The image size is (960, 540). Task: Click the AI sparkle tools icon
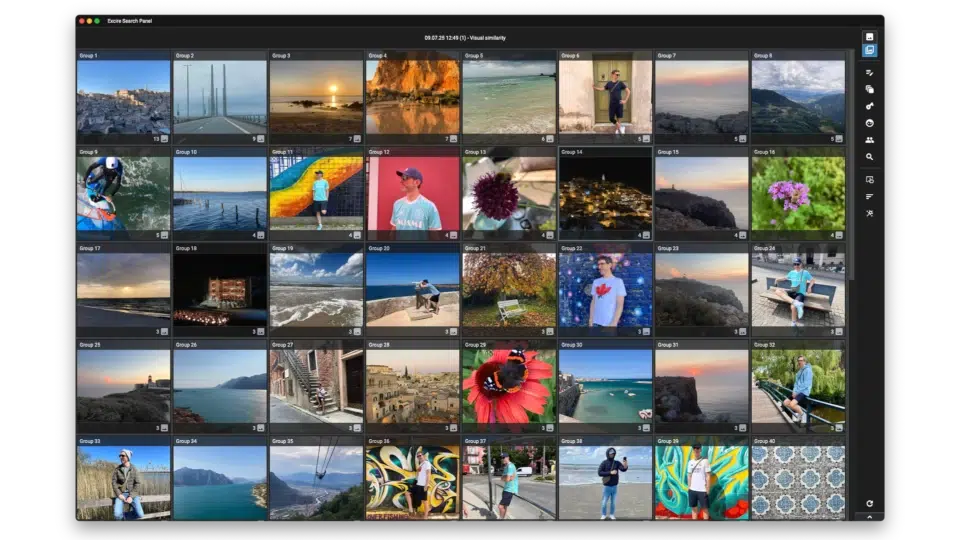point(869,214)
